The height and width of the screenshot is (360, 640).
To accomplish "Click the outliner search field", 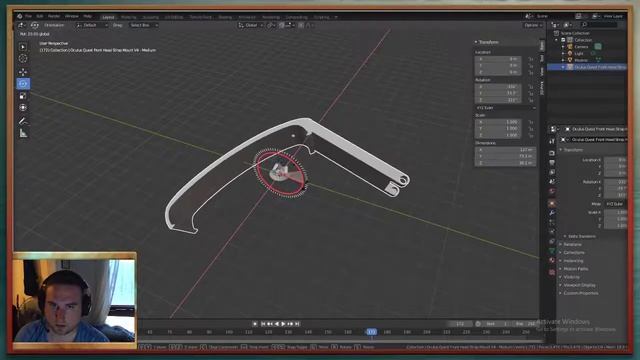I will 599,25.
